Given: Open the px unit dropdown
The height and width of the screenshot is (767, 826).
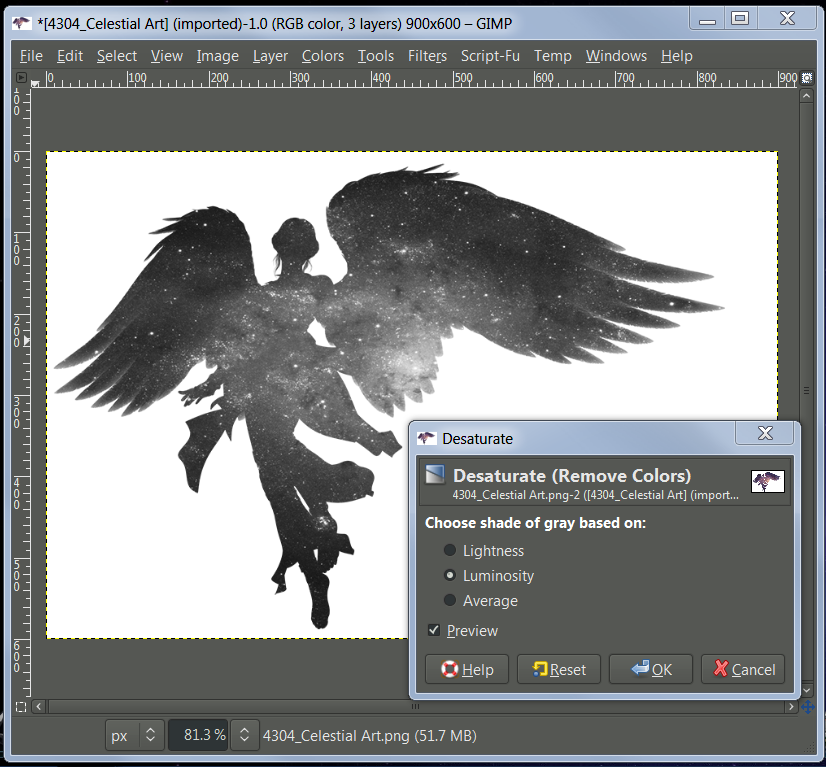Looking at the screenshot, I should tap(135, 735).
